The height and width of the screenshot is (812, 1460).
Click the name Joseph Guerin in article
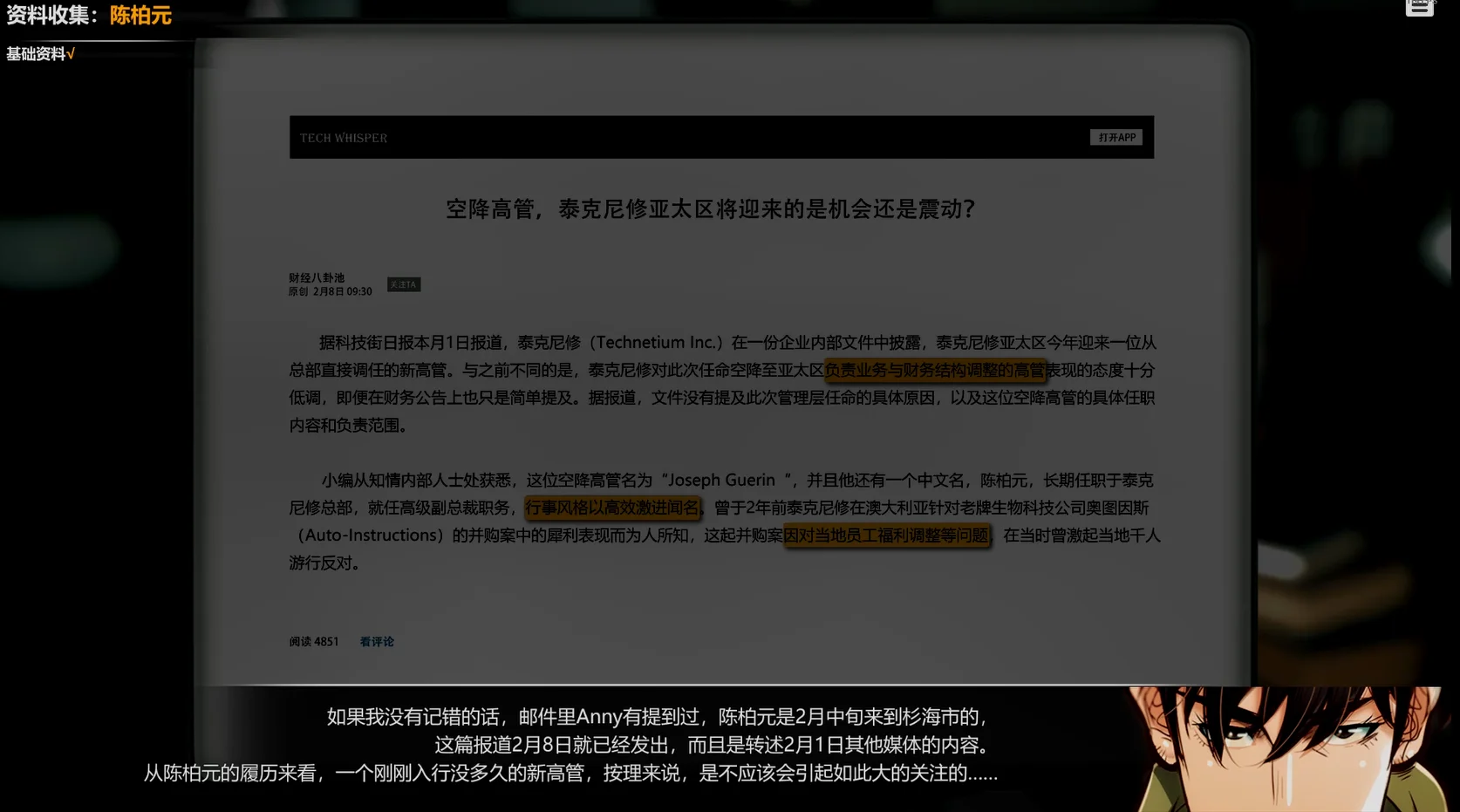pyautogui.click(x=721, y=481)
